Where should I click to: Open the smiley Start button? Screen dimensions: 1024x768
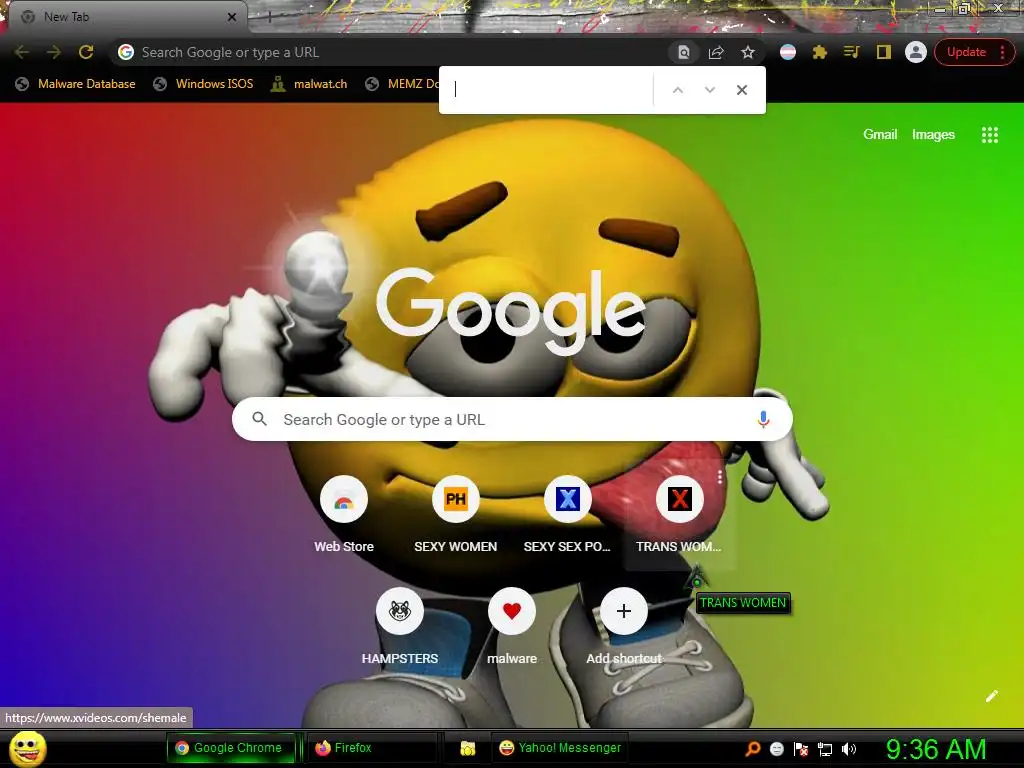point(28,748)
